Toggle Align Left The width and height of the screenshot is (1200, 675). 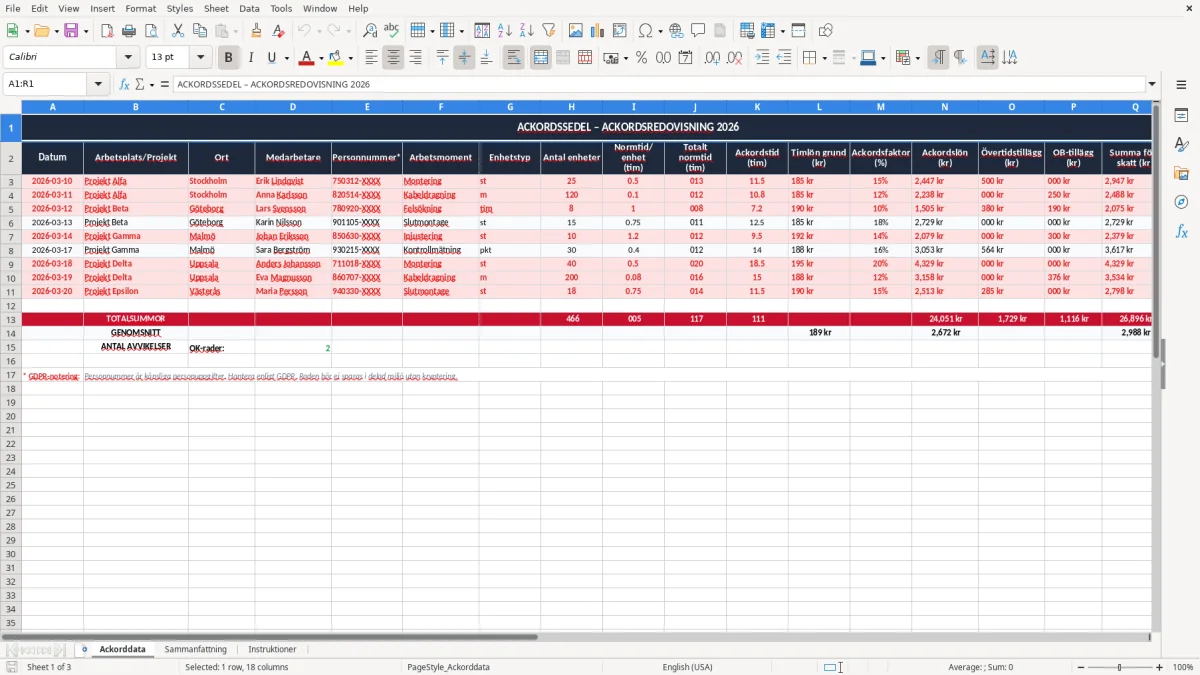(x=371, y=58)
